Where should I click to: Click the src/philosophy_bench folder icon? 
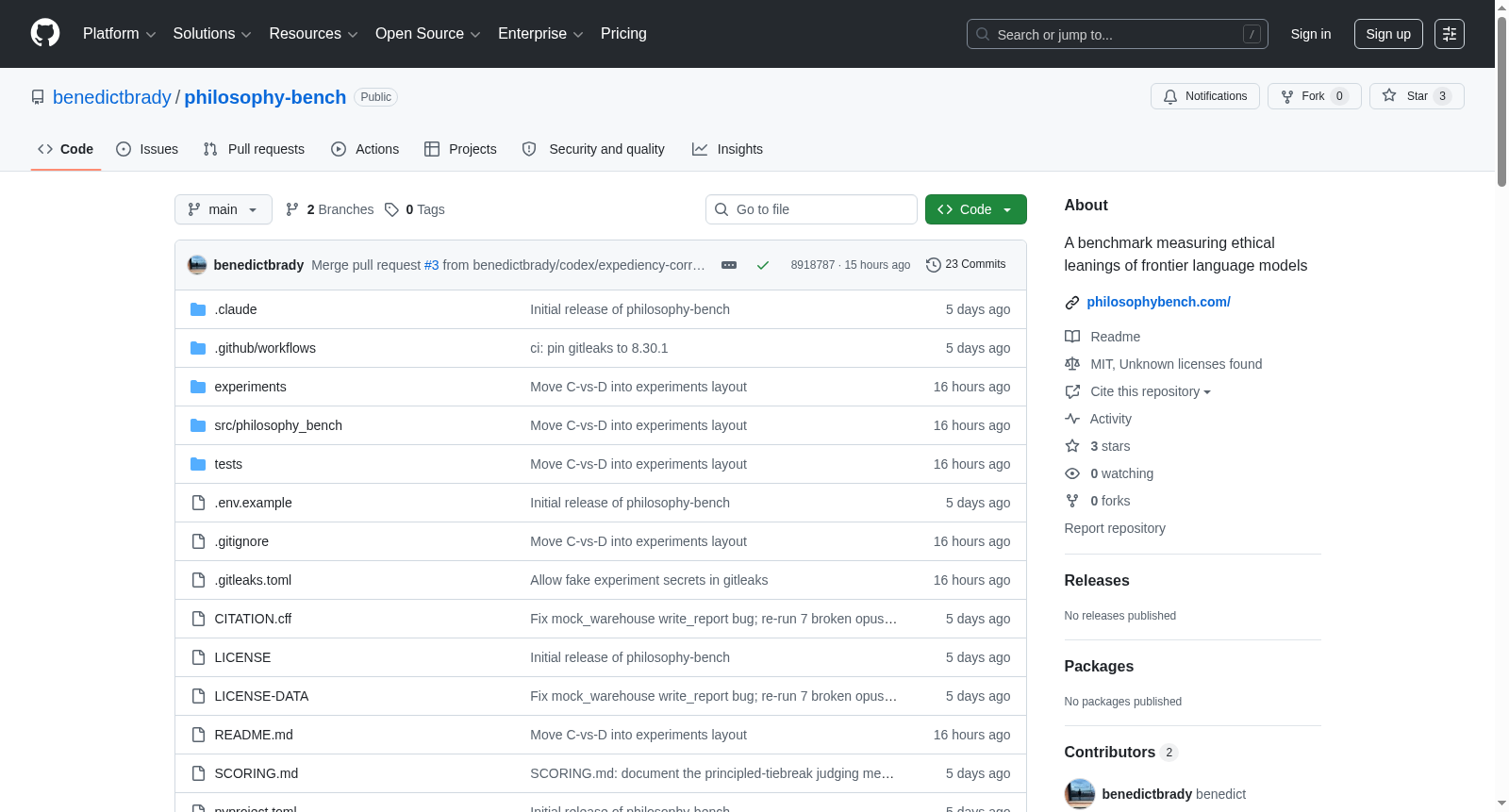coord(198,425)
